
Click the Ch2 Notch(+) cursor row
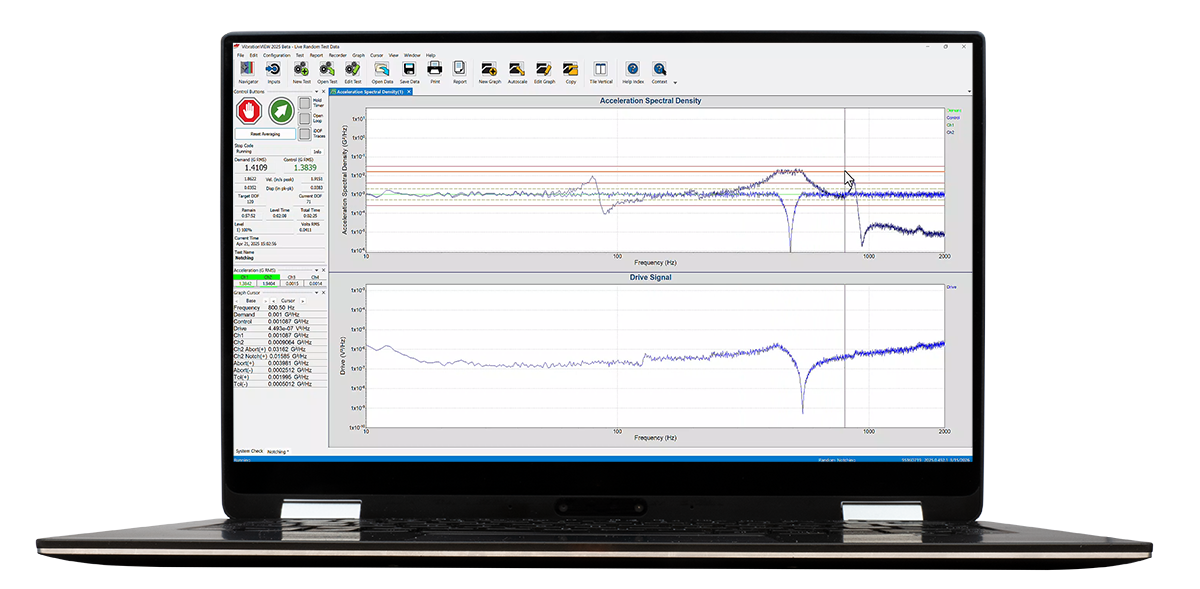(x=280, y=355)
